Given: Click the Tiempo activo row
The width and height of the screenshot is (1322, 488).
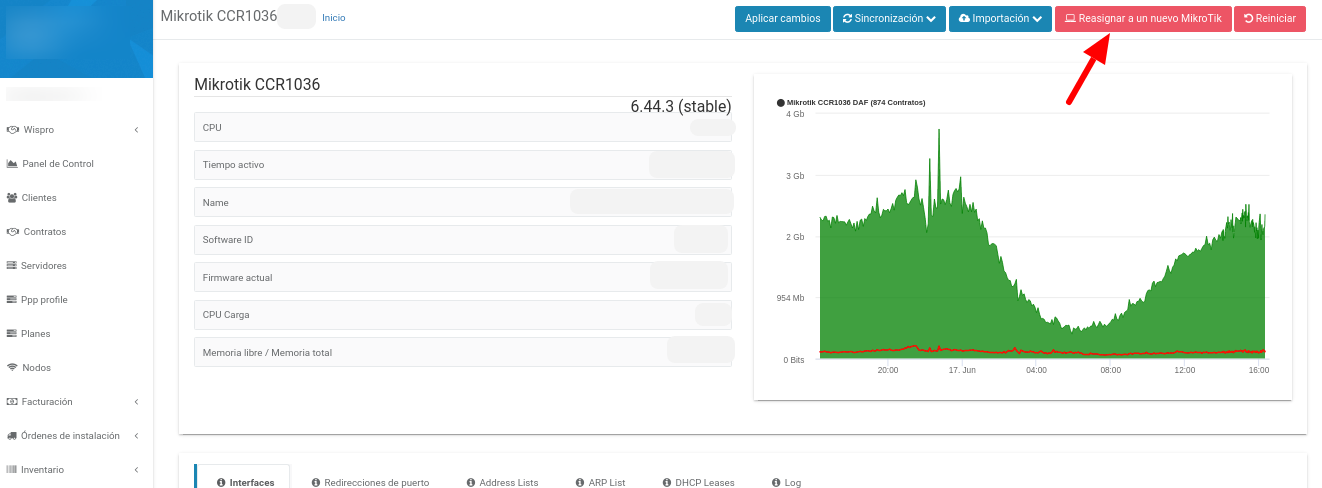Looking at the screenshot, I should tap(463, 165).
